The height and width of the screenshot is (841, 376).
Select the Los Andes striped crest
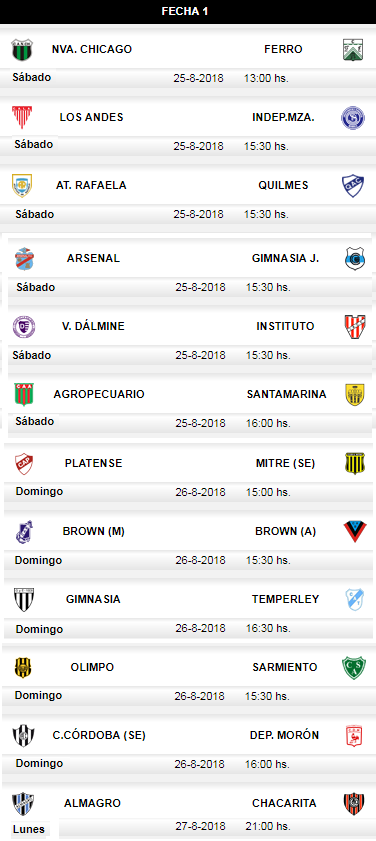(x=22, y=117)
